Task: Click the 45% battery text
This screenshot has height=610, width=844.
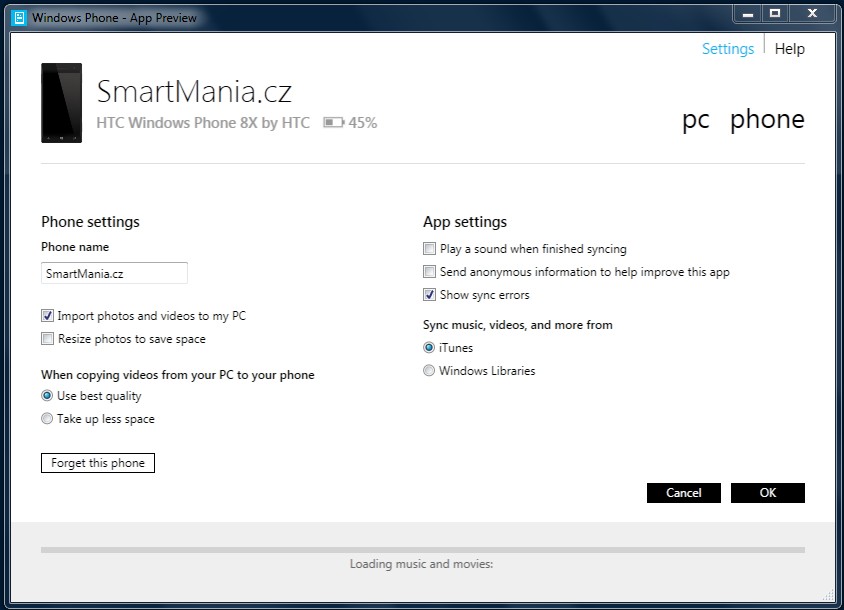Action: pyautogui.click(x=363, y=123)
